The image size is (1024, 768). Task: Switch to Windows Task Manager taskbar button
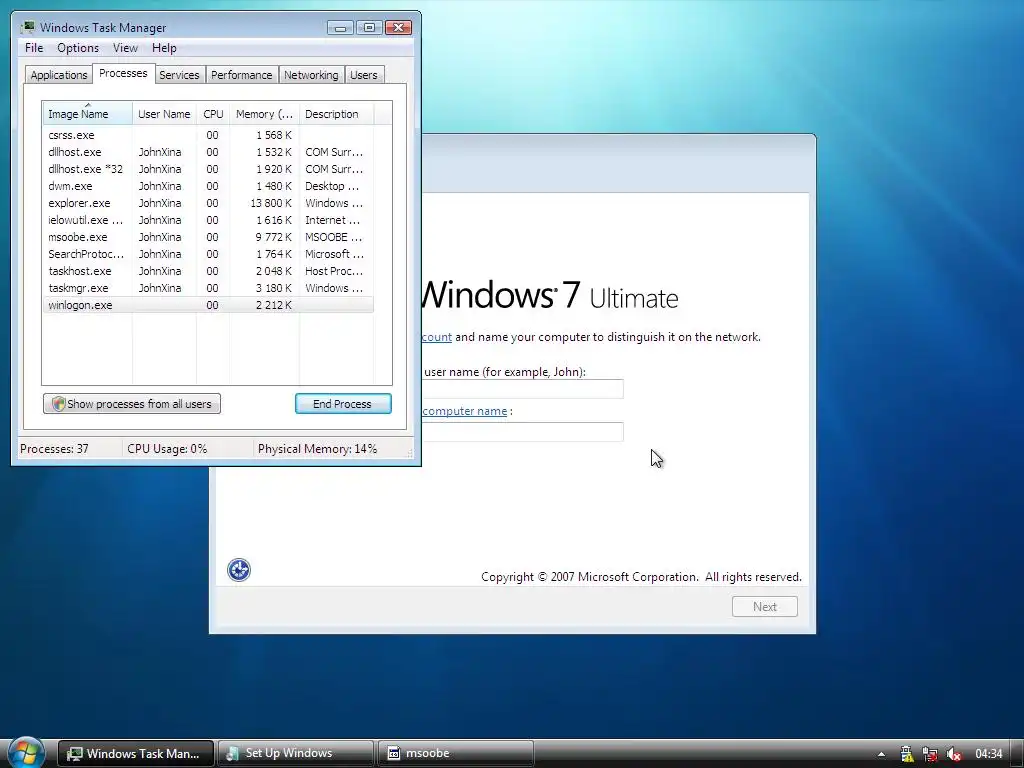coord(136,754)
